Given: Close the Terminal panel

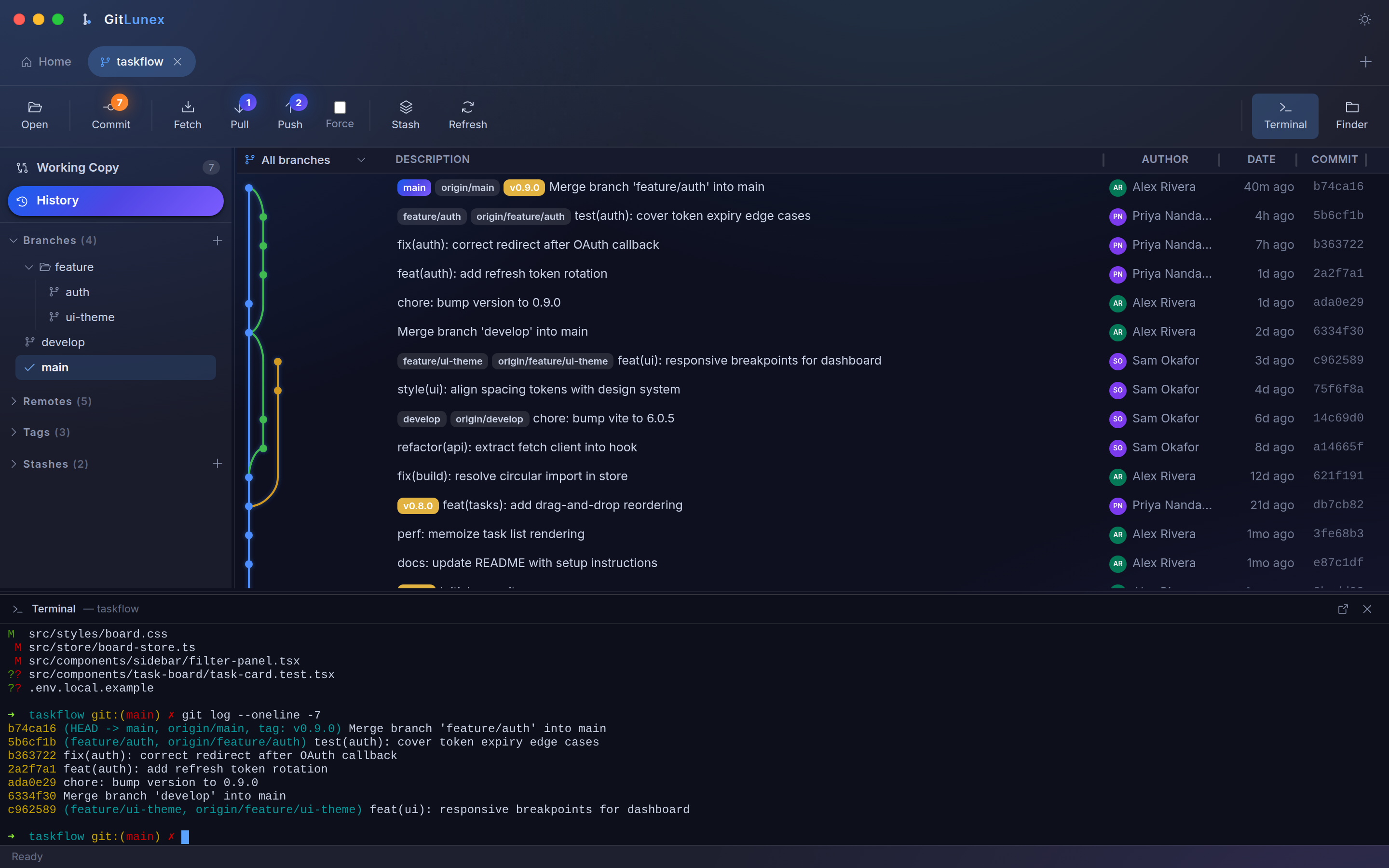Looking at the screenshot, I should pyautogui.click(x=1367, y=609).
